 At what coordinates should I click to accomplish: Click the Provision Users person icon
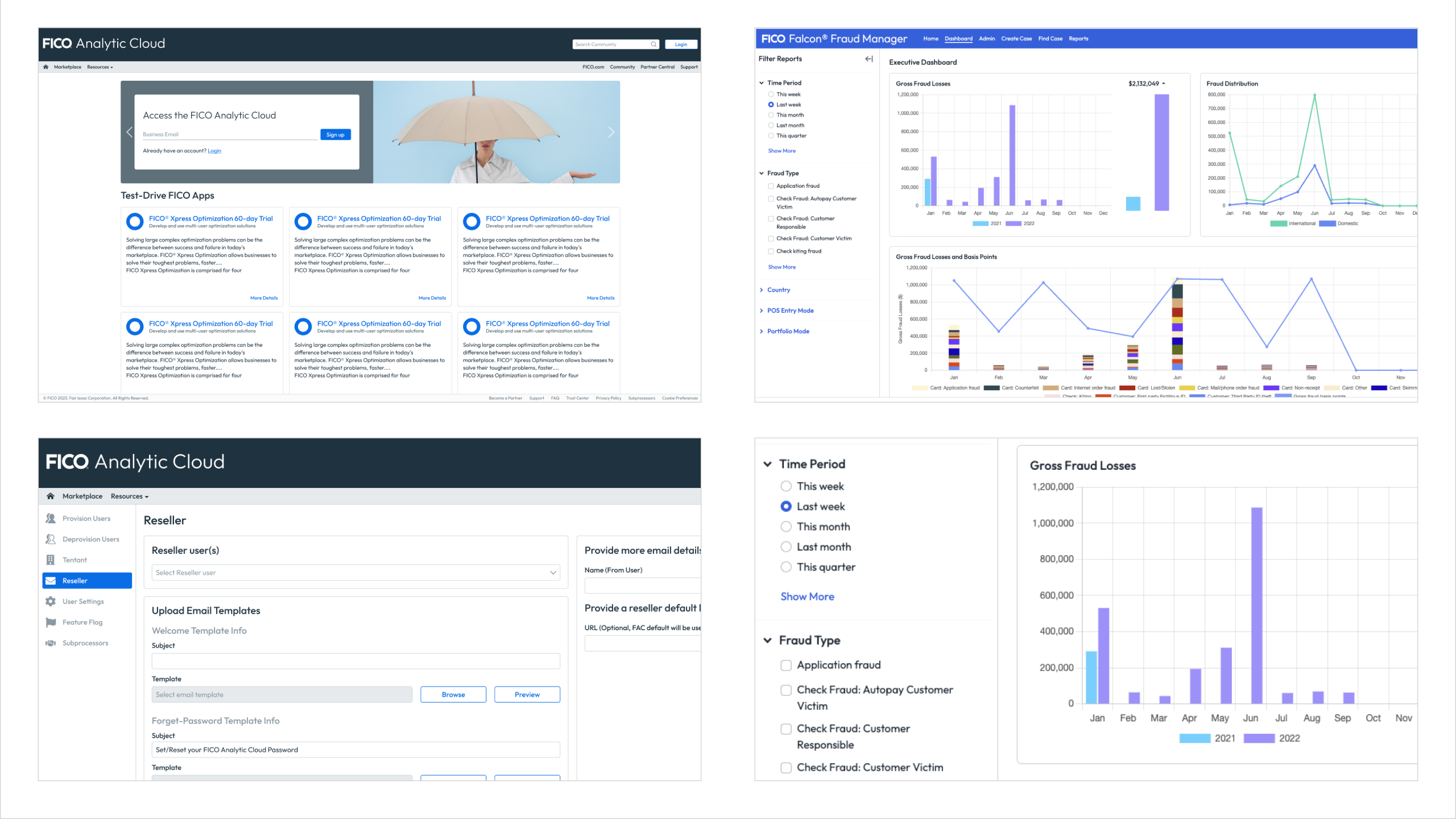51,518
